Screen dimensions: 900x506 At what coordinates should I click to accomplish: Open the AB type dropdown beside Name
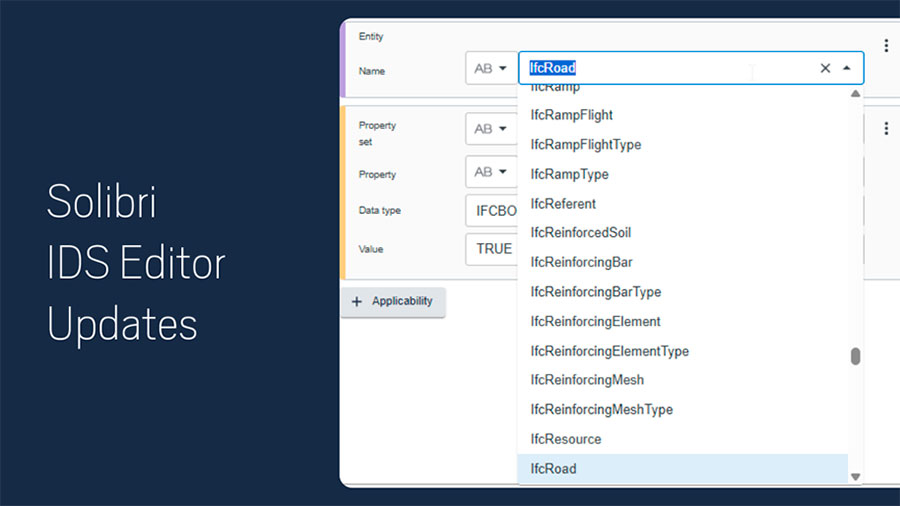click(x=490, y=68)
